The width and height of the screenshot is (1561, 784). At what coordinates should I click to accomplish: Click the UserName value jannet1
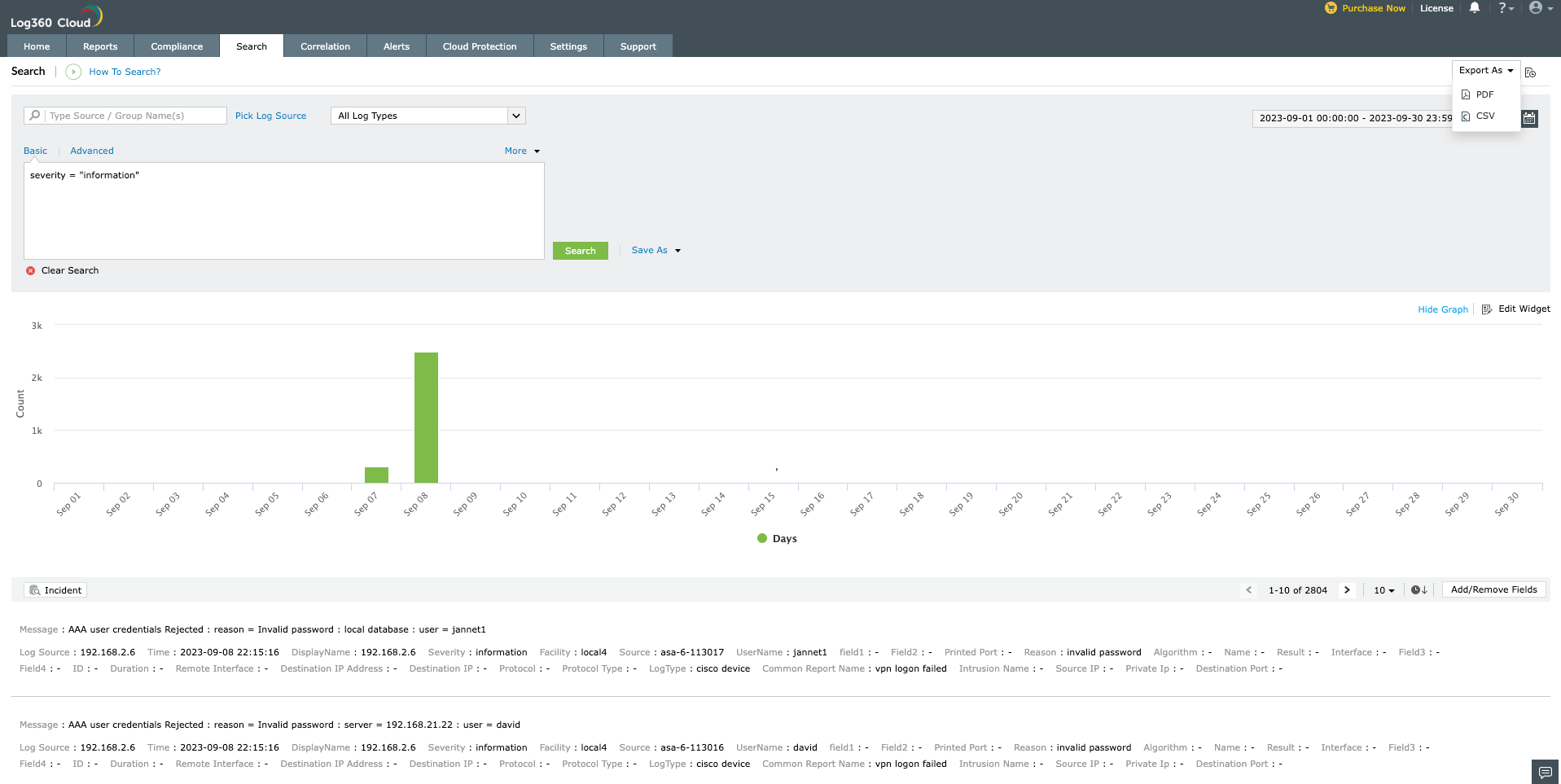pos(810,652)
